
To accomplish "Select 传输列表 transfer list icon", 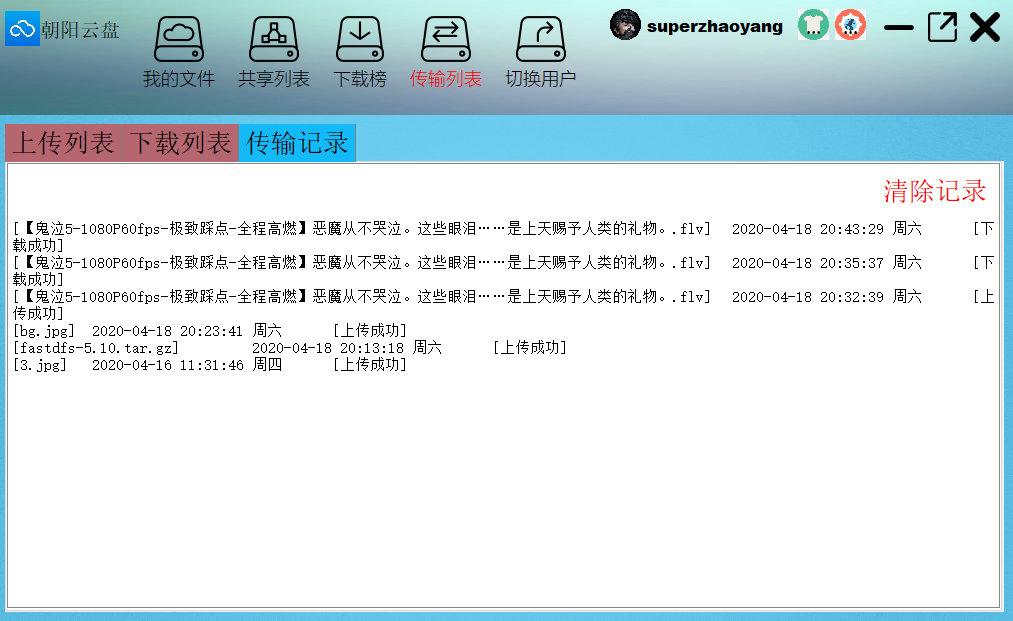I will (446, 39).
